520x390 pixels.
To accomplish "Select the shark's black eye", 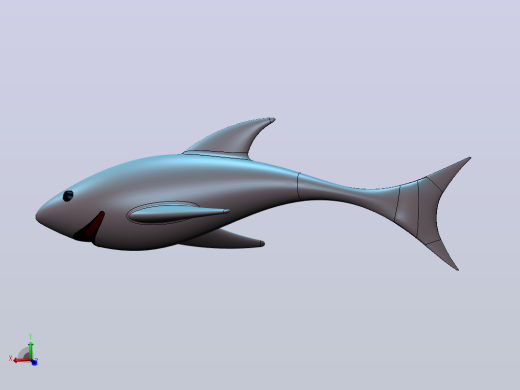I will coord(68,196).
